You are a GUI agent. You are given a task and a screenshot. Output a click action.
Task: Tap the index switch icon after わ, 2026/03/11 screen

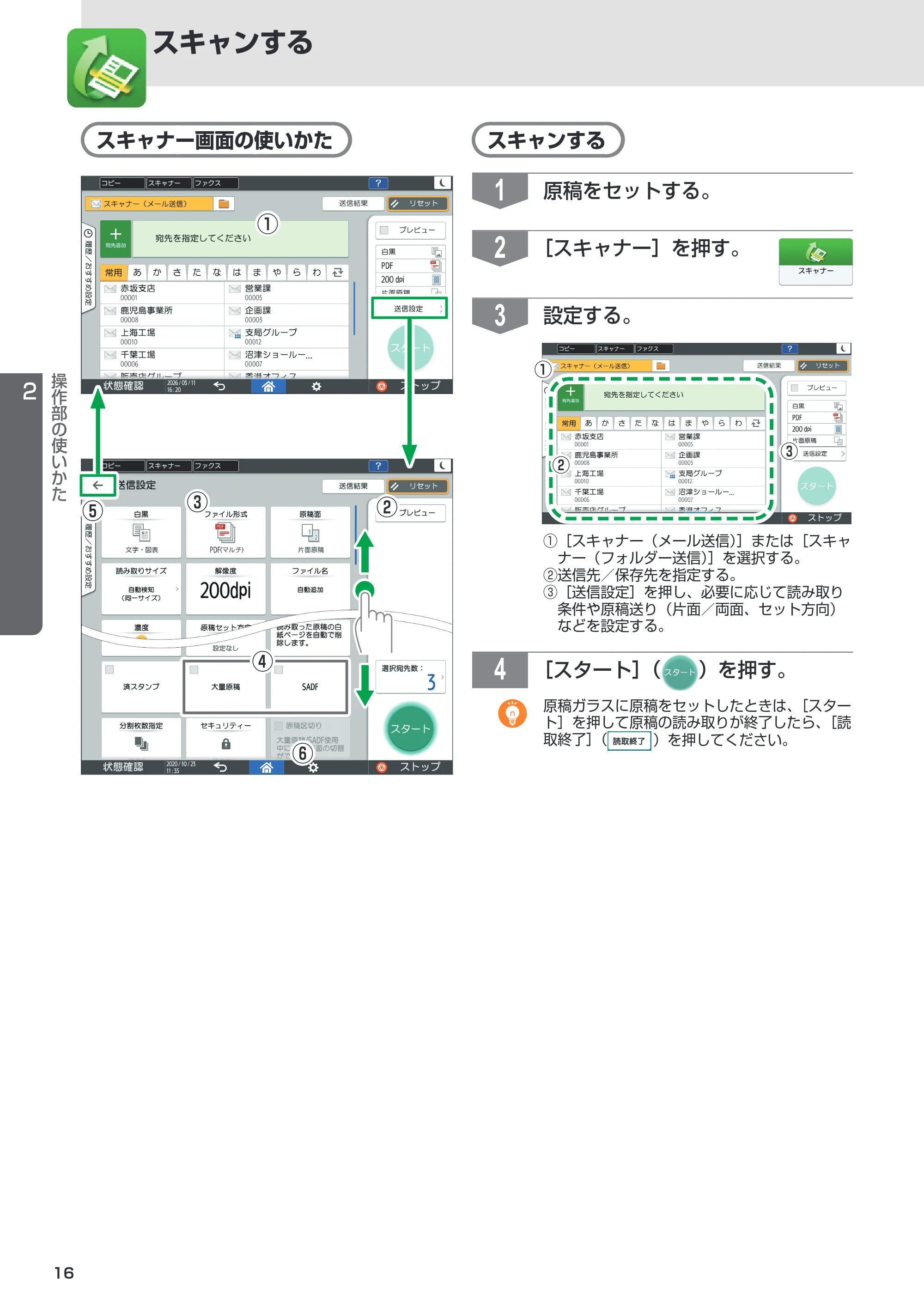(x=337, y=273)
